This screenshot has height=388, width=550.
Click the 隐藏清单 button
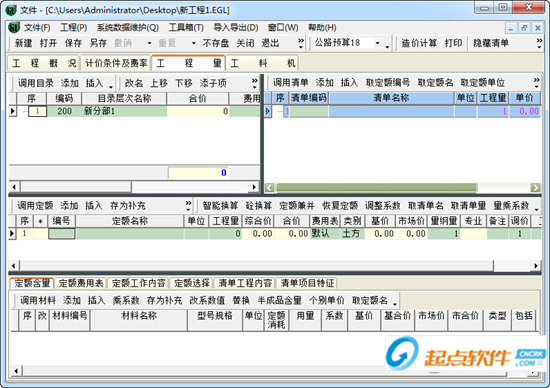tap(491, 43)
